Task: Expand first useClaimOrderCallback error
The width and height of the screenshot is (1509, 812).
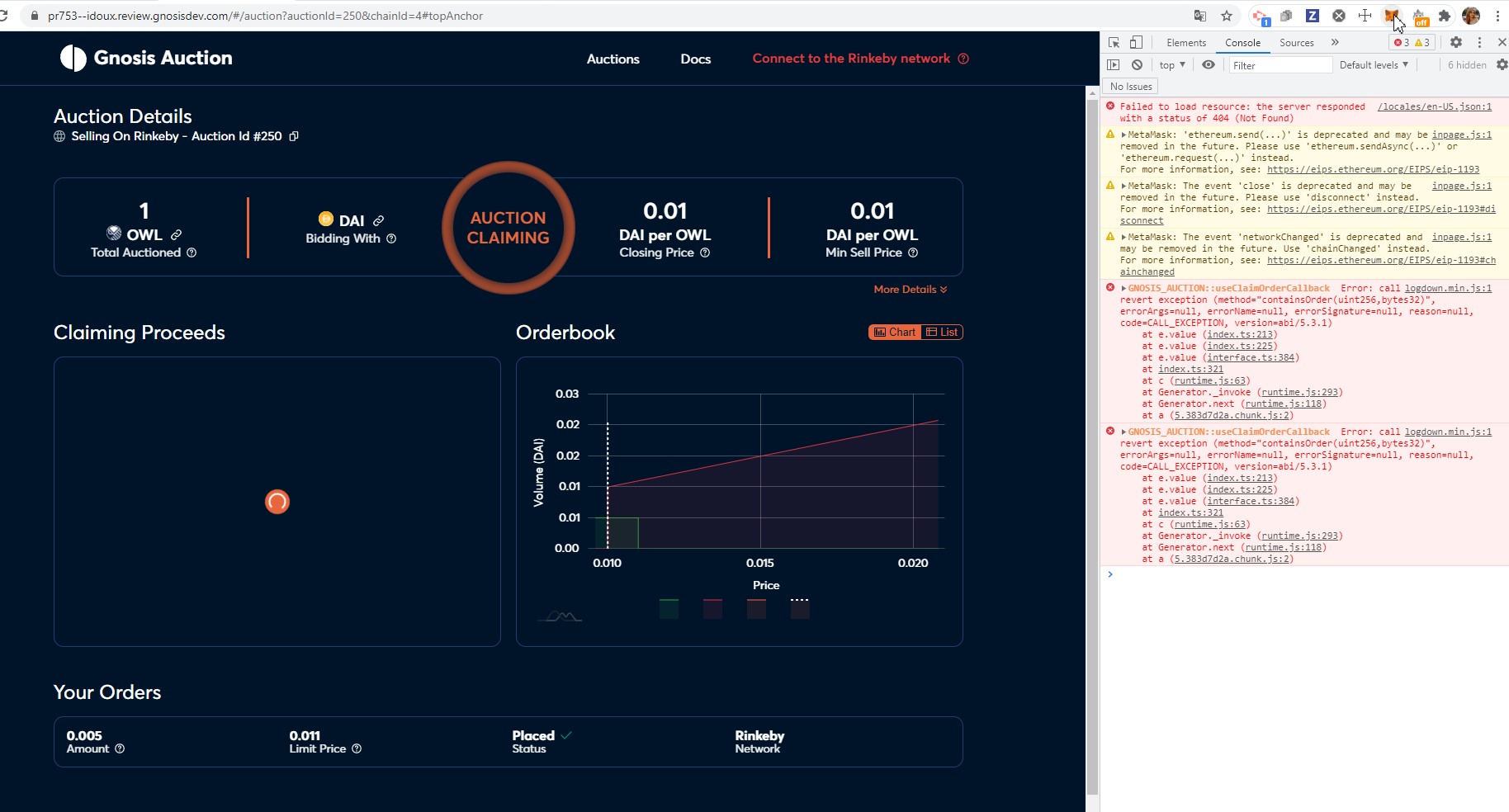Action: point(1123,288)
